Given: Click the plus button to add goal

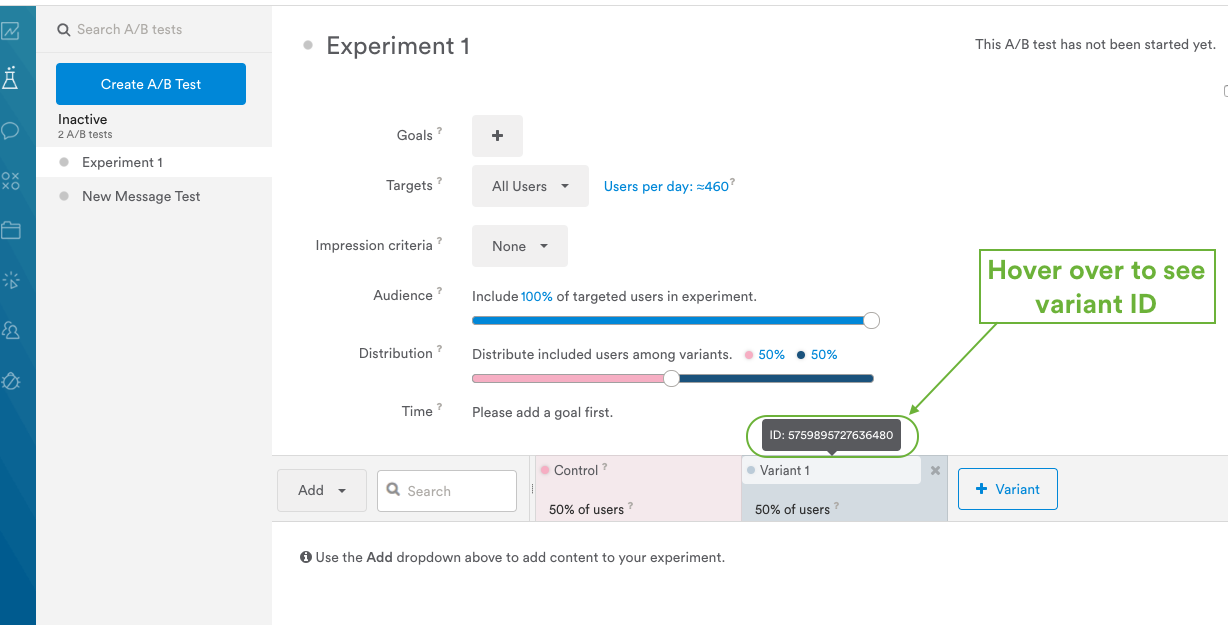Looking at the screenshot, I should tap(497, 136).
